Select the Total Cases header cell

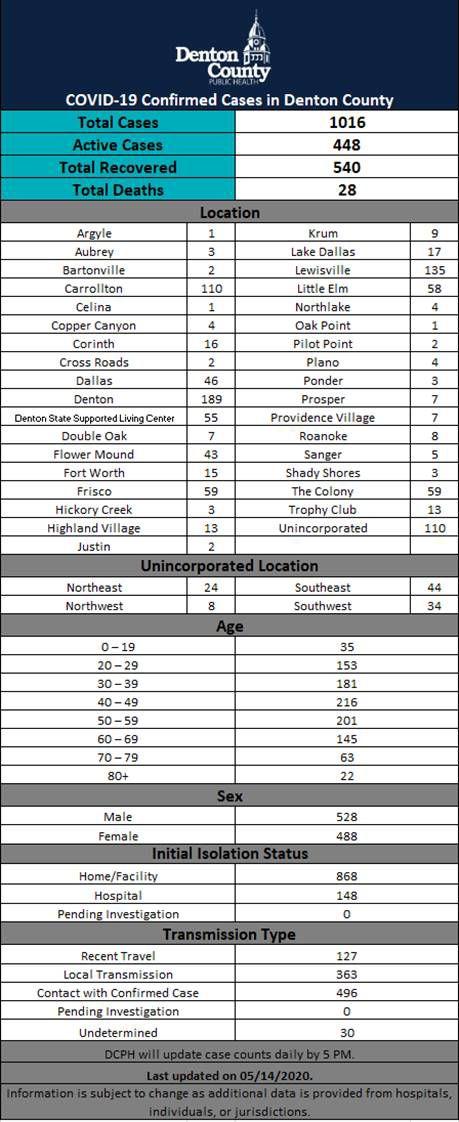(x=117, y=122)
